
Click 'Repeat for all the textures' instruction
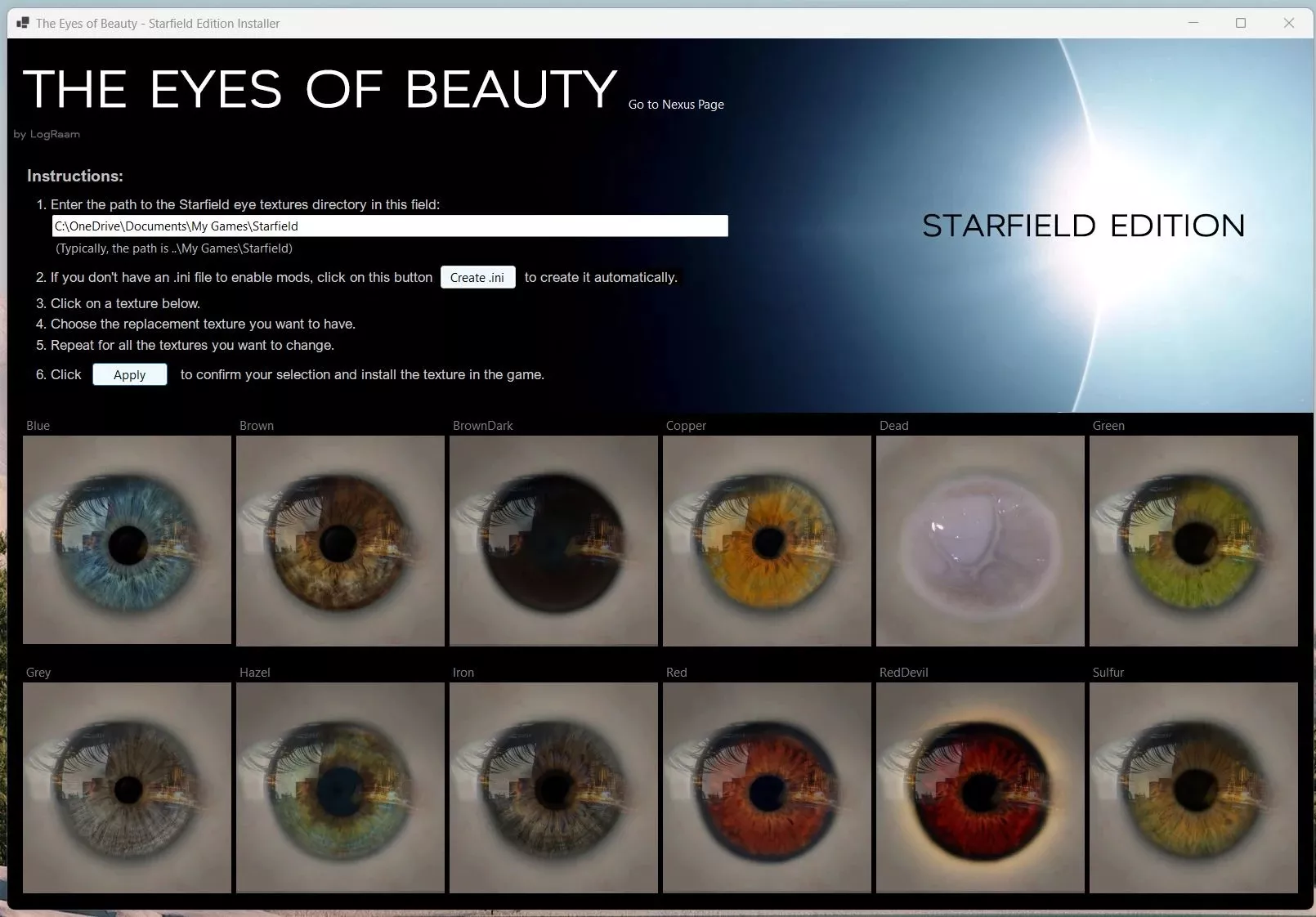click(x=185, y=345)
